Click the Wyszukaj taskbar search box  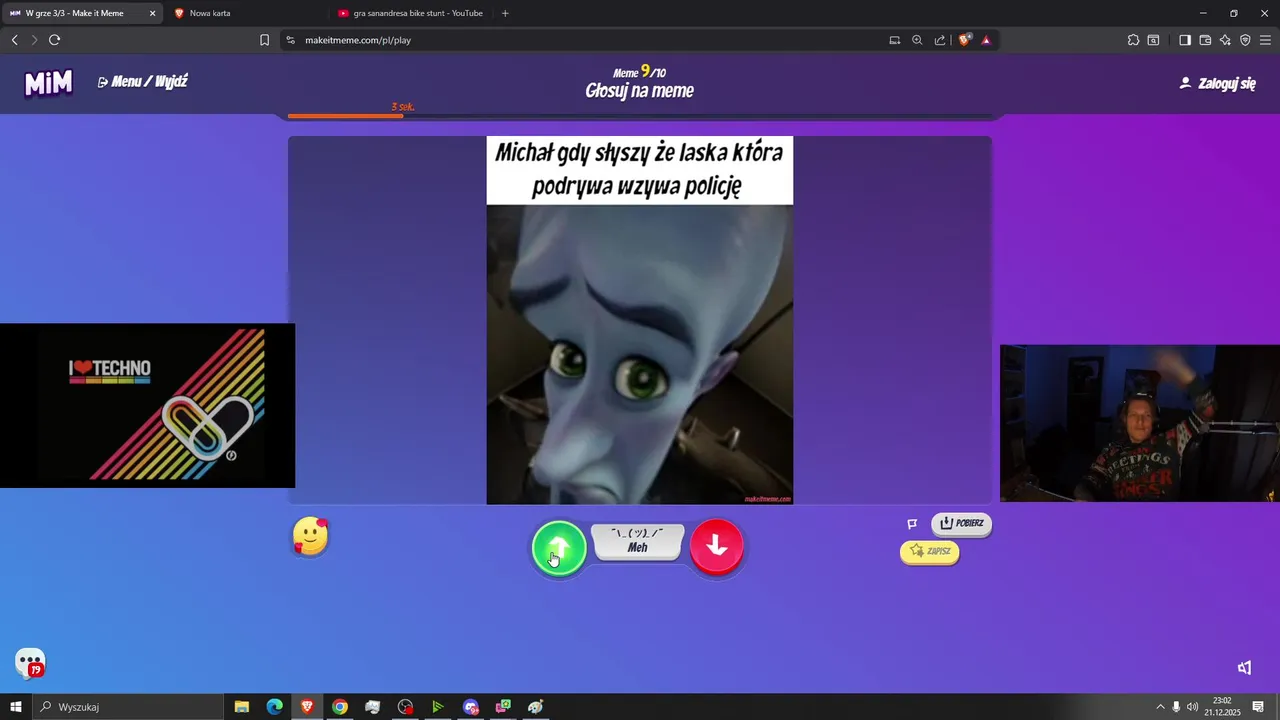coord(128,707)
